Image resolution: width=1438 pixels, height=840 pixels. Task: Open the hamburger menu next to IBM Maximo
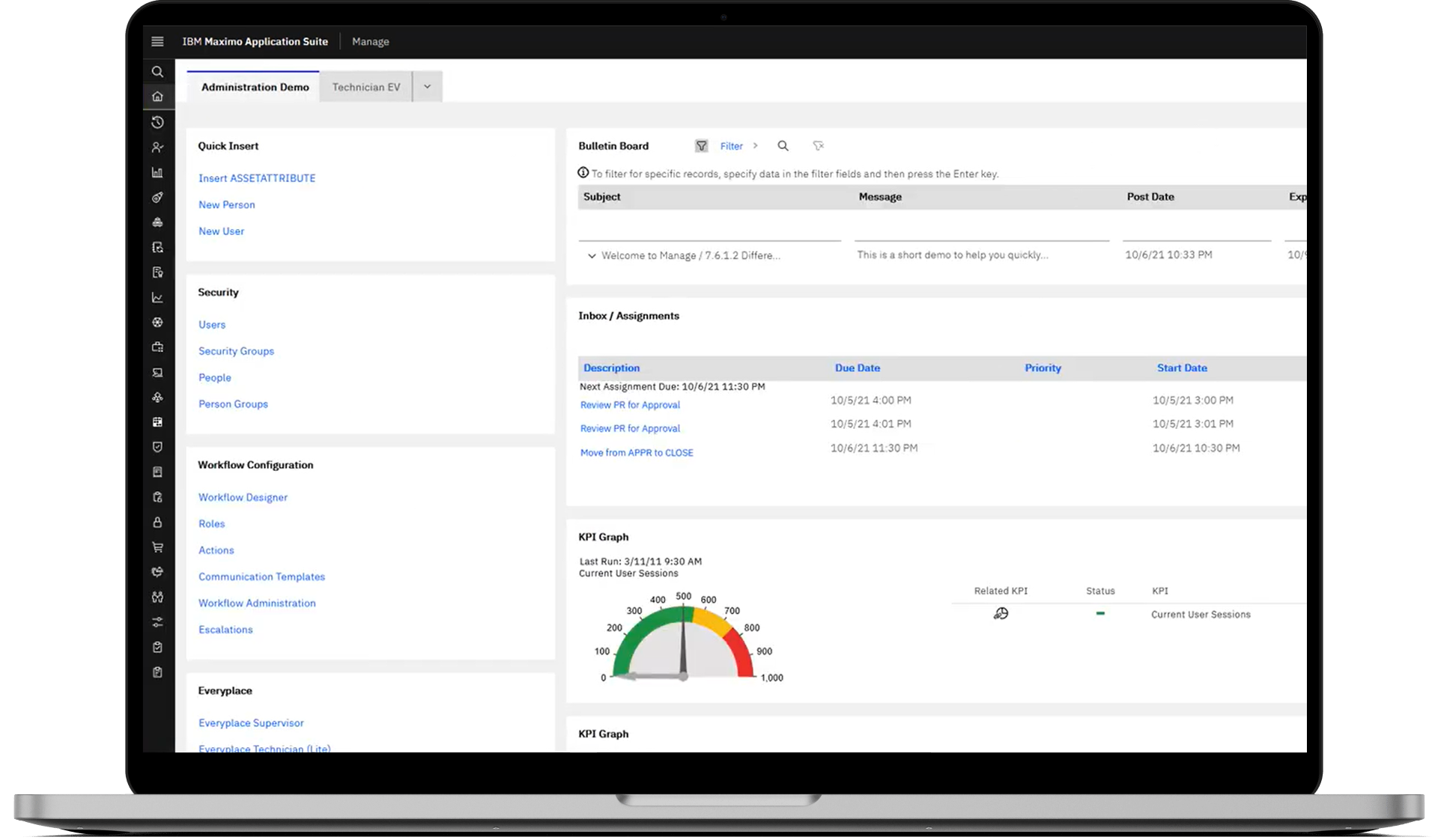pyautogui.click(x=157, y=41)
